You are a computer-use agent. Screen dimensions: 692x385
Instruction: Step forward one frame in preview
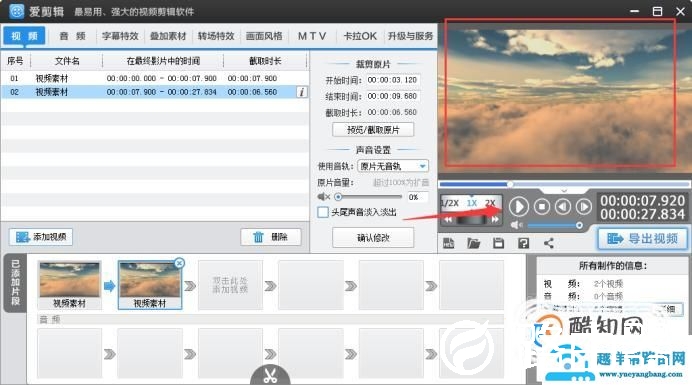pos(583,207)
